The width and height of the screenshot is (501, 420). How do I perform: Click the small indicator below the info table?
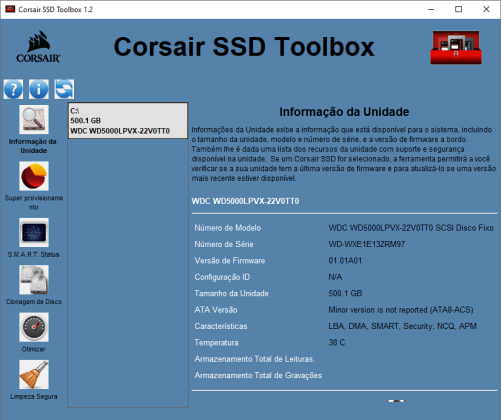tap(396, 401)
